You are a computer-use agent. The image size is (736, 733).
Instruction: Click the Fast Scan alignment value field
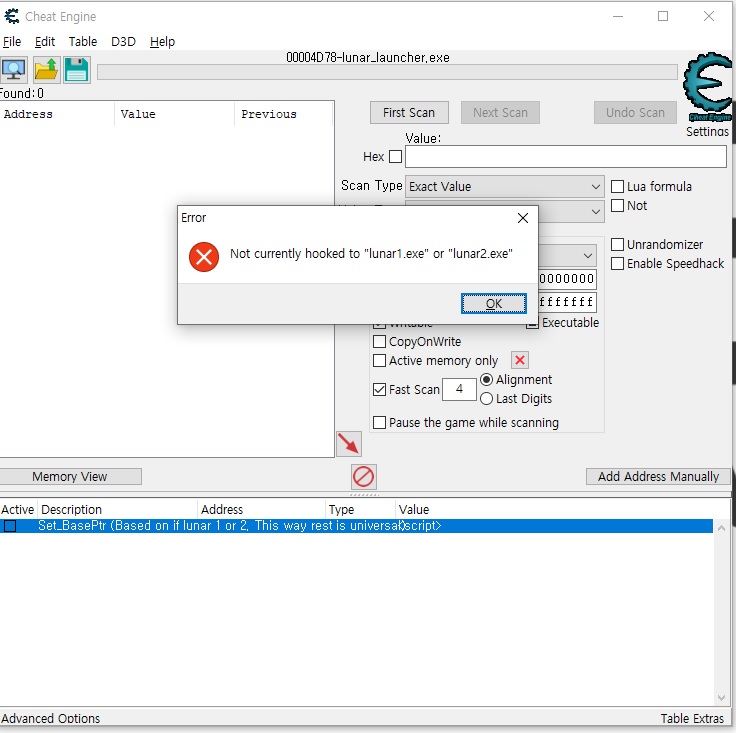(x=459, y=389)
